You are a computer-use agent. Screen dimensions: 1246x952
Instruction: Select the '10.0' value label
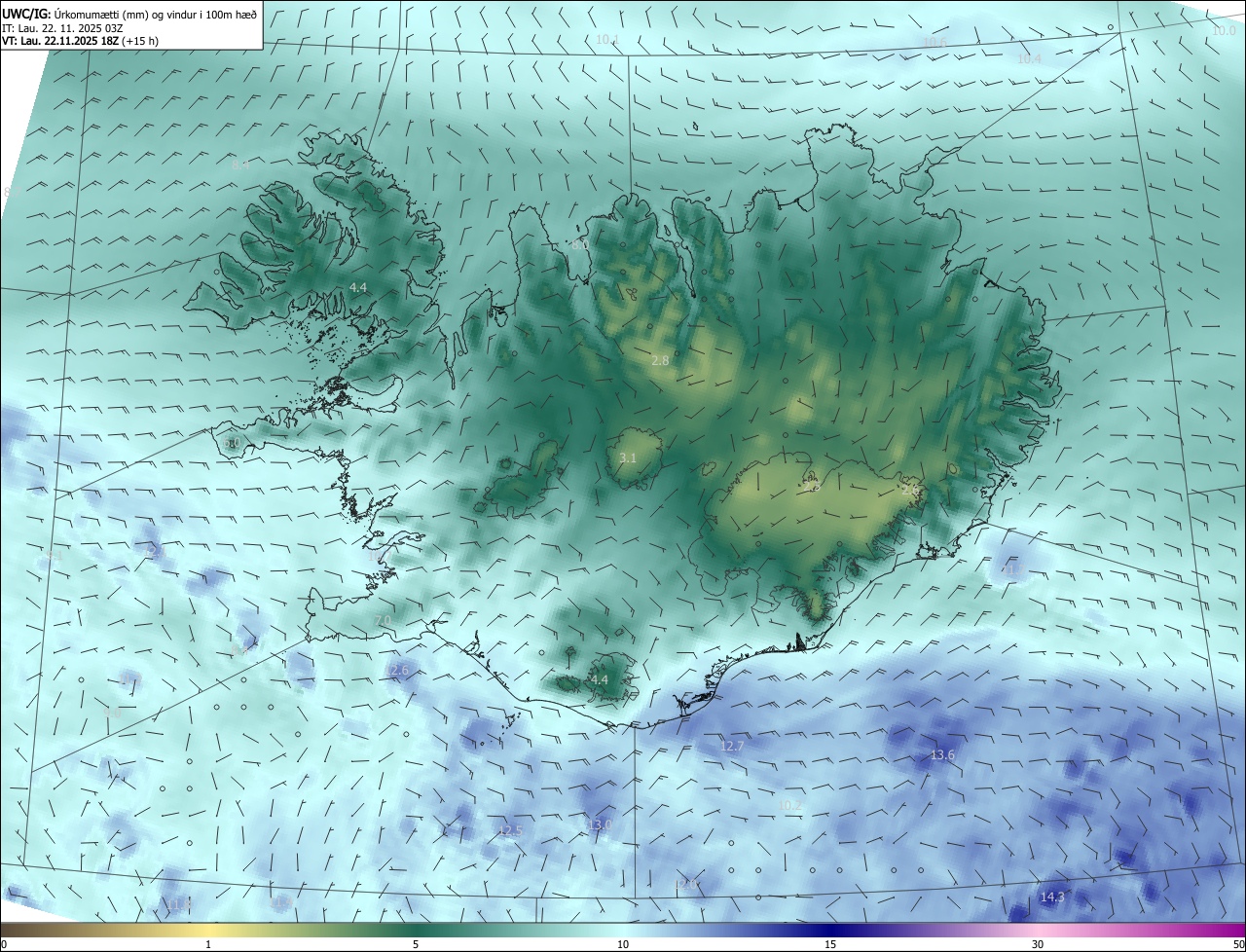(x=1224, y=31)
